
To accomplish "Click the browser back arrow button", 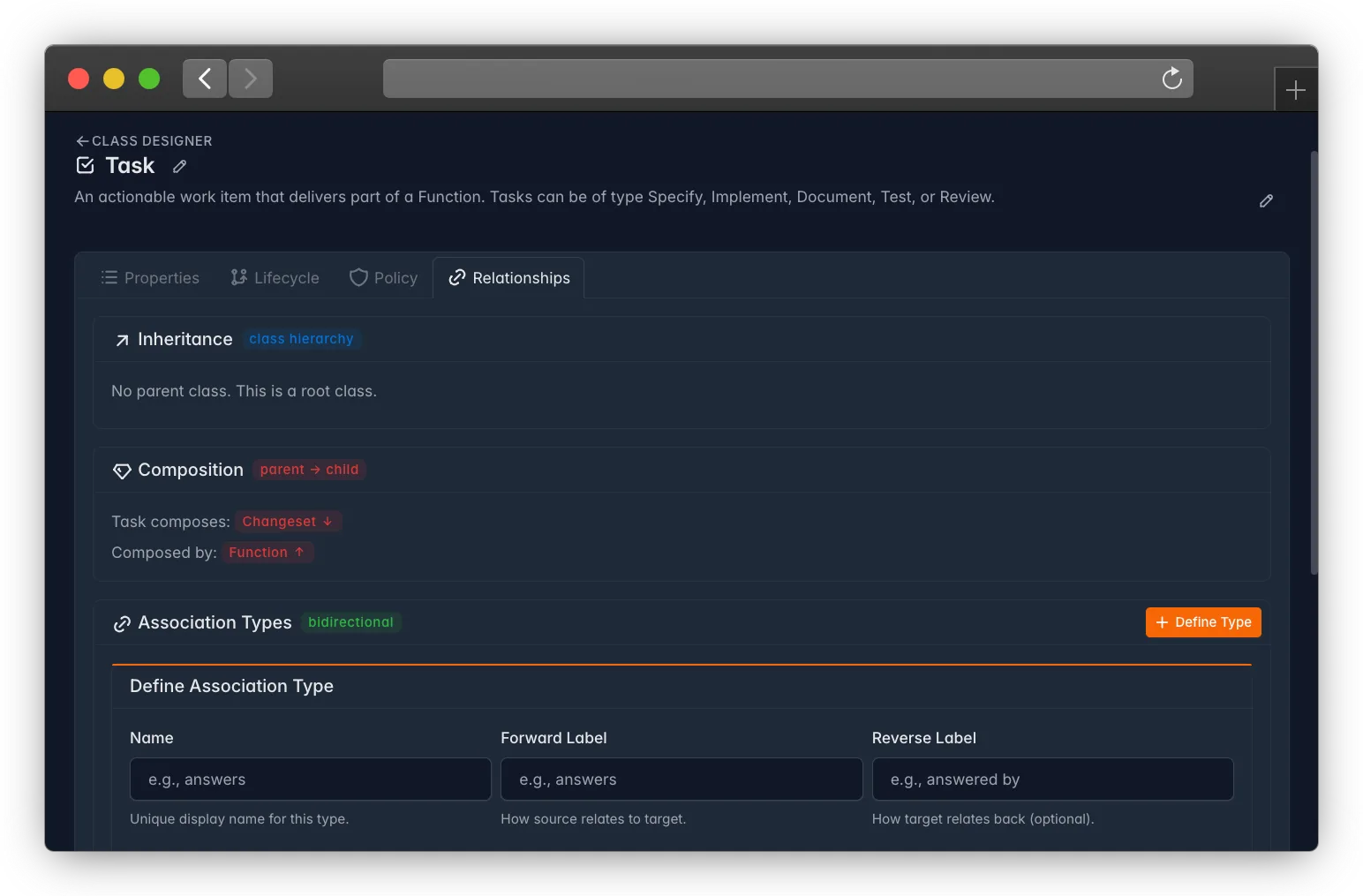I will (x=205, y=79).
